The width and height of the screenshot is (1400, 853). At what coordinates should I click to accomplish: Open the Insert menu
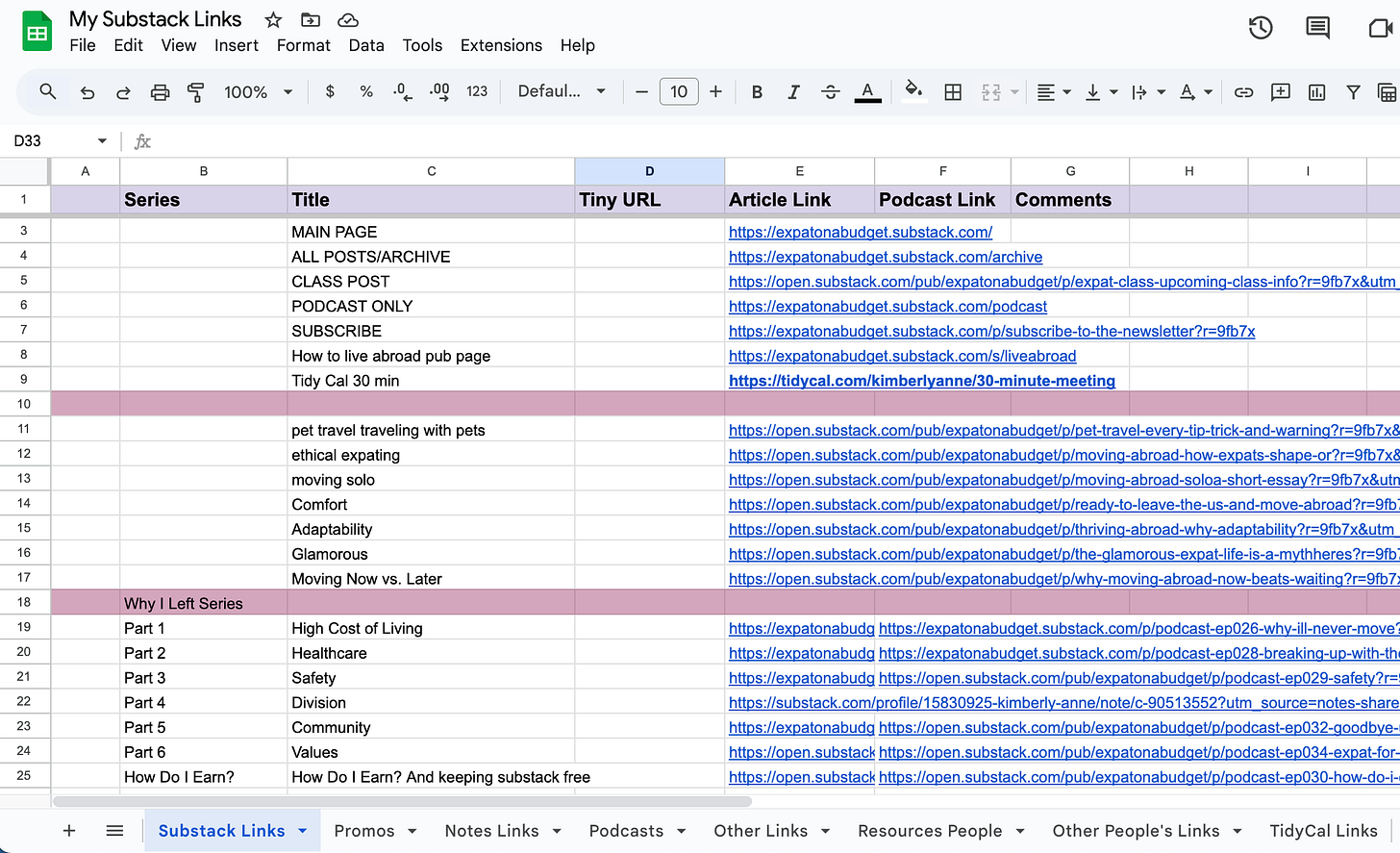(x=237, y=45)
